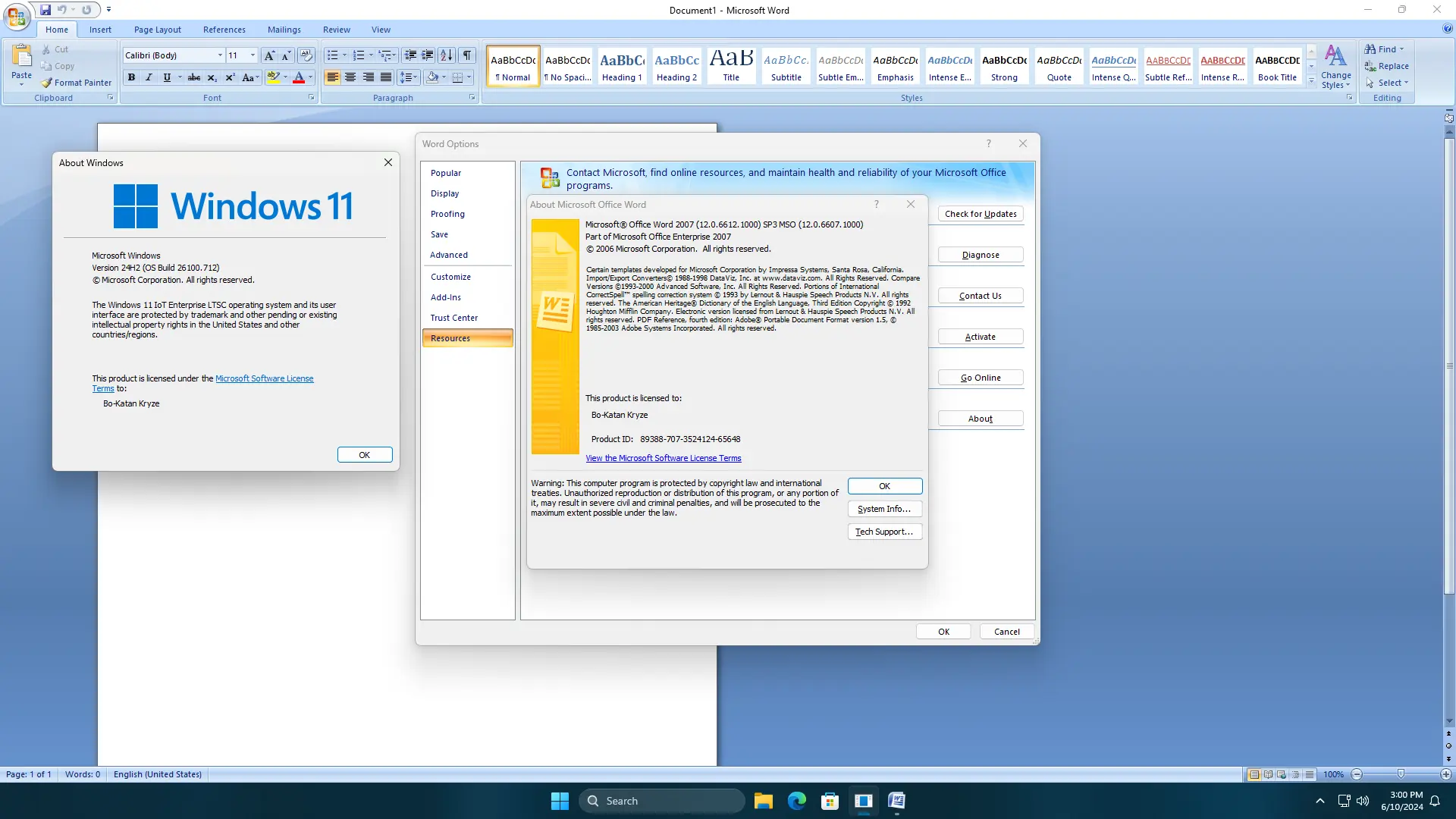Screen dimensions: 1456x819
Task: Open the Line Spacing dropdown
Action: click(x=409, y=77)
